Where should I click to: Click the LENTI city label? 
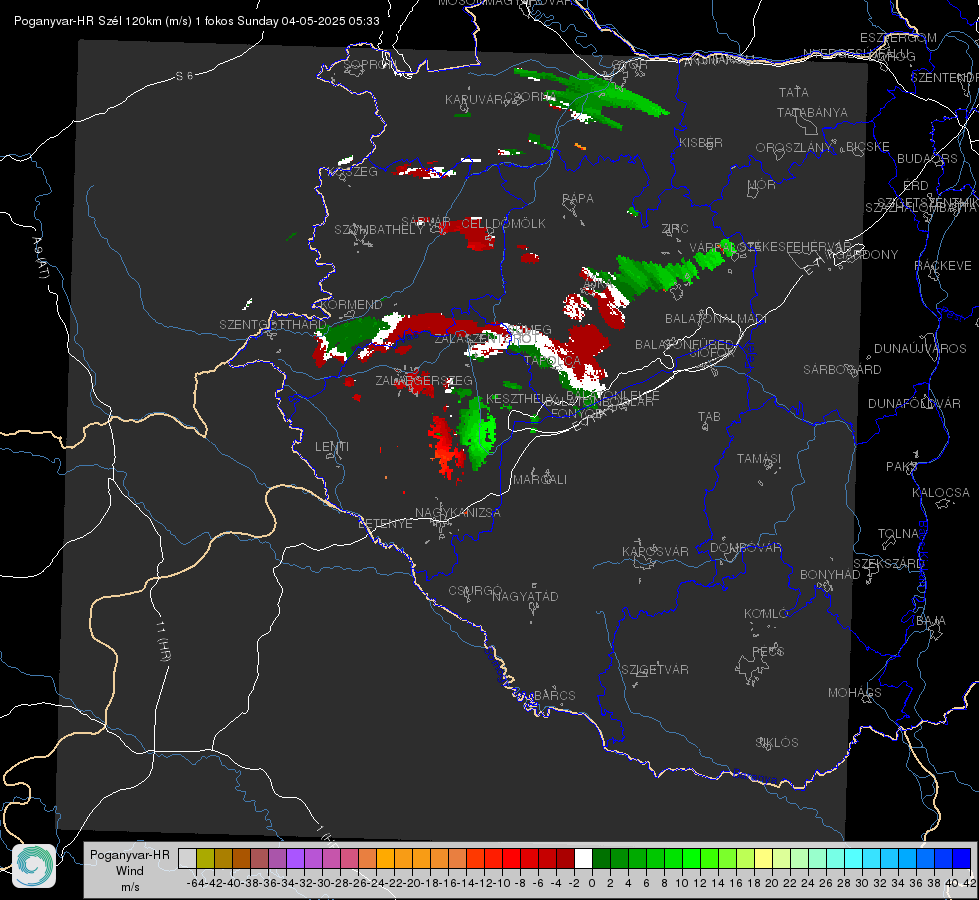[x=332, y=447]
